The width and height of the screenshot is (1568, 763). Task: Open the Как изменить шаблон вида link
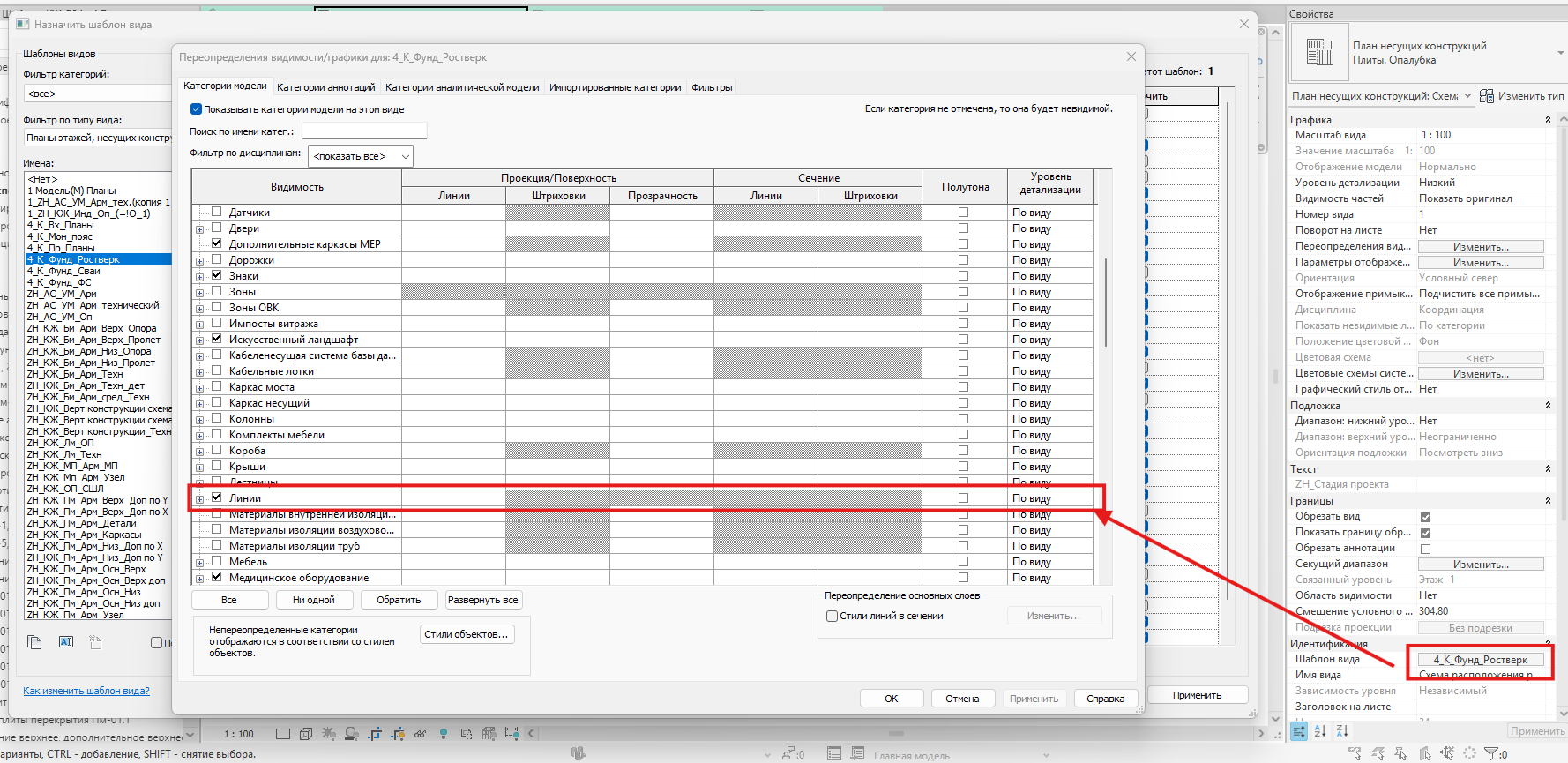pos(86,691)
